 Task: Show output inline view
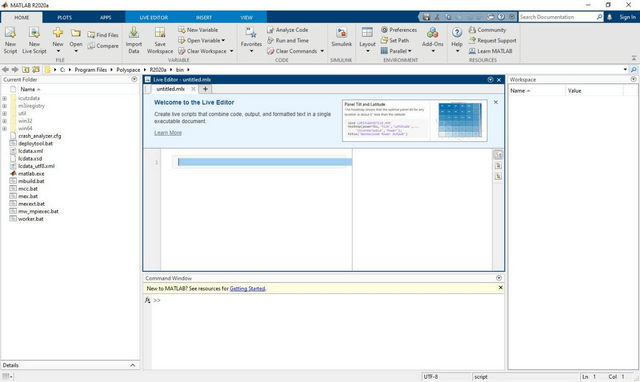click(498, 166)
